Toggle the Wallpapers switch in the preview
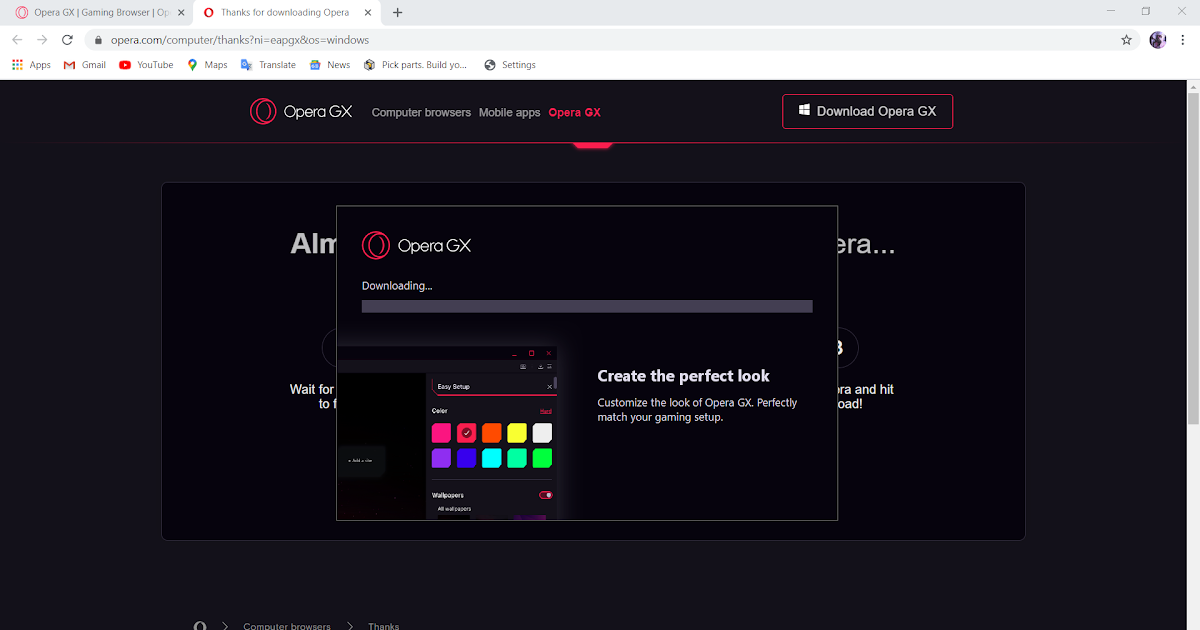Viewport: 1200px width, 630px height. tap(546, 495)
